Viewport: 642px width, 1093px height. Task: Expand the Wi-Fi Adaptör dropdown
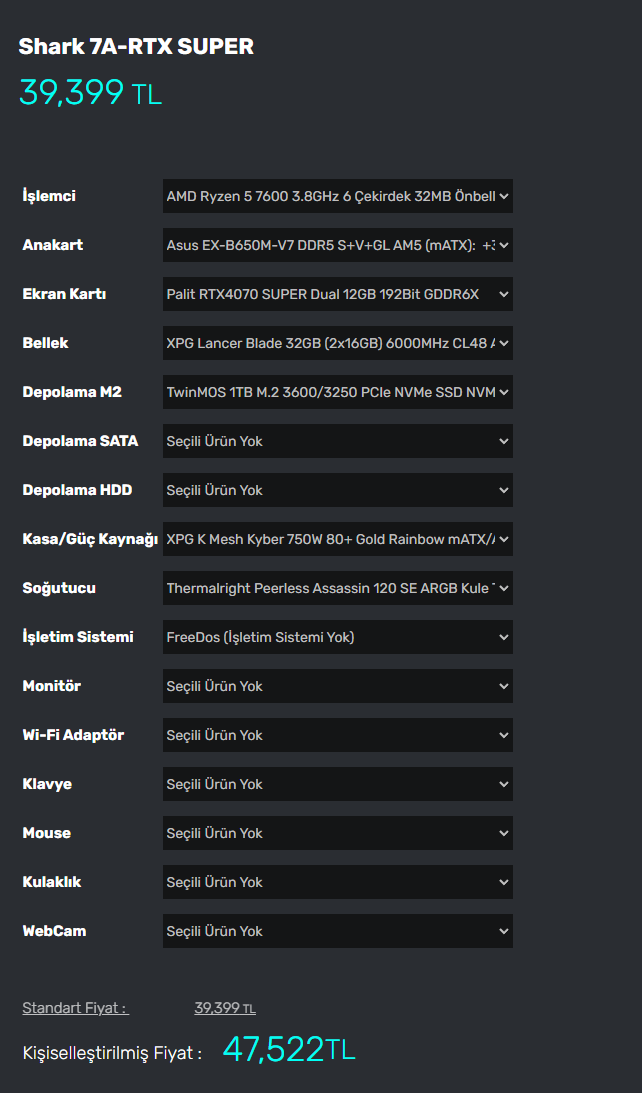click(x=337, y=735)
